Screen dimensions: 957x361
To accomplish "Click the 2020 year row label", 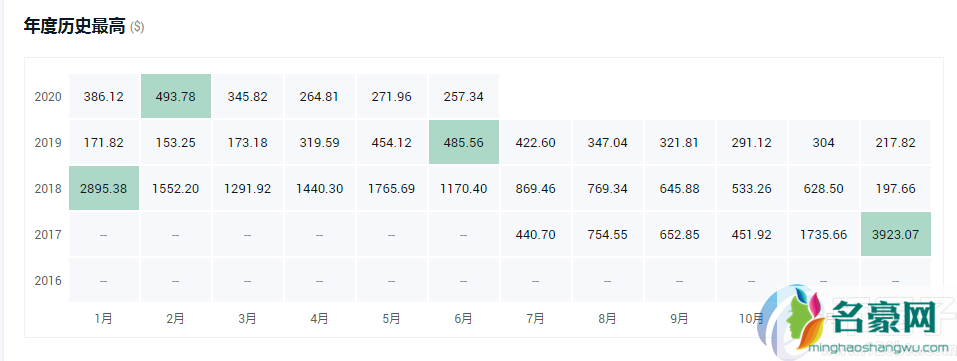I will [48, 97].
